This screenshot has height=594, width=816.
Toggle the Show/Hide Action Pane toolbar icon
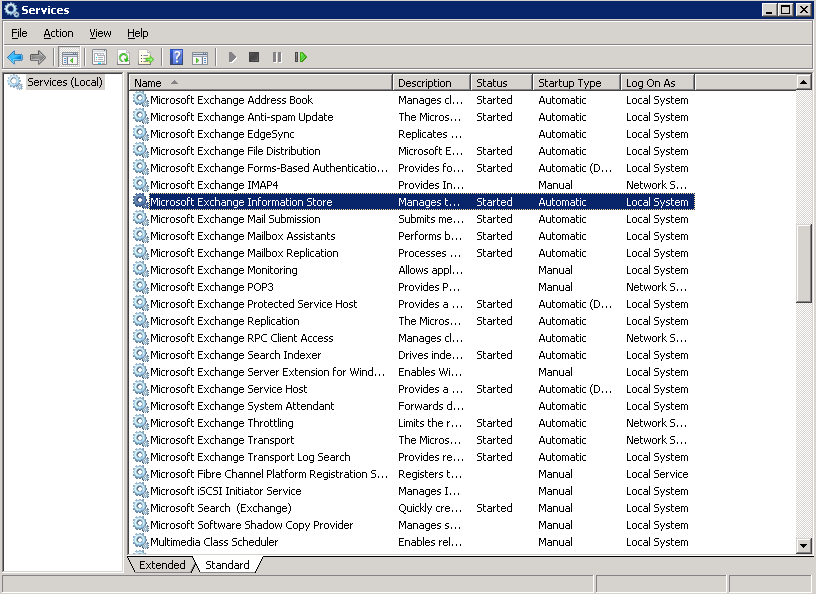200,57
